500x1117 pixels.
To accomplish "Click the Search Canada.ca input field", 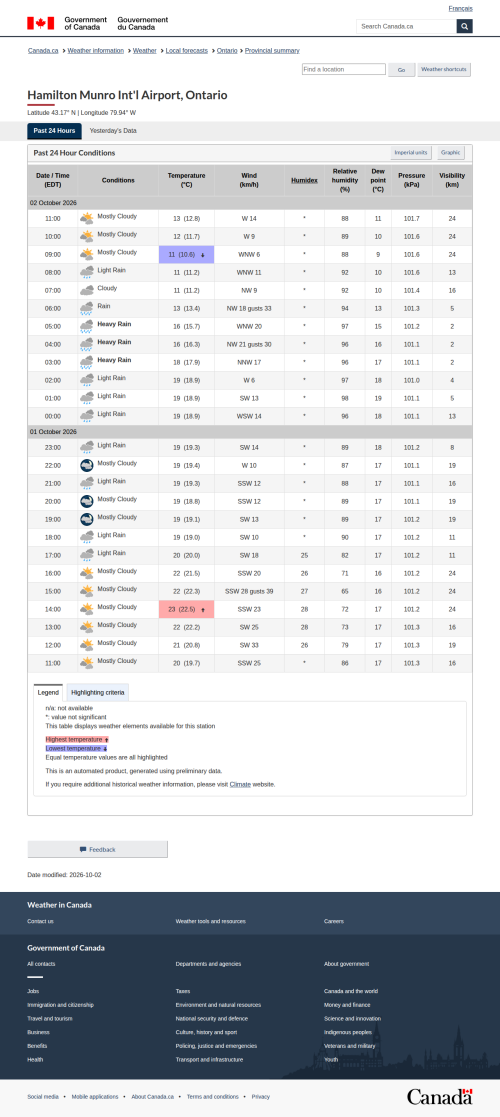I will [x=407, y=26].
